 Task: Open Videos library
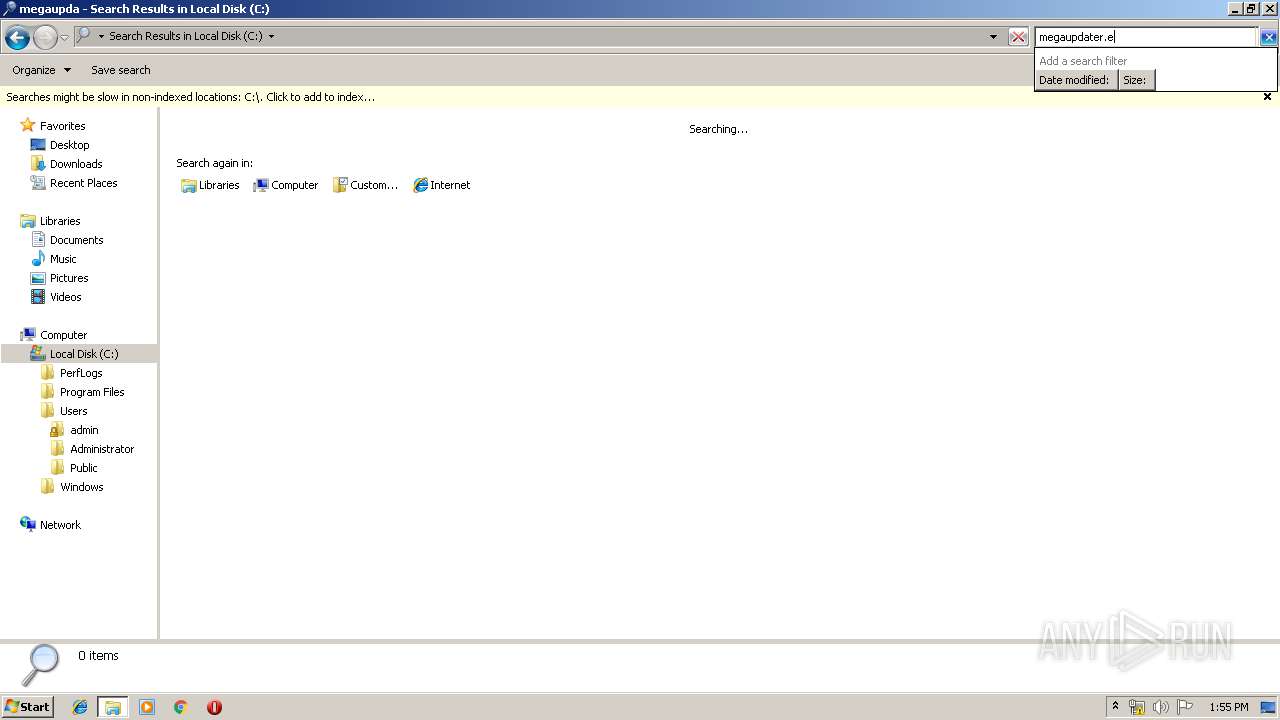click(x=66, y=297)
